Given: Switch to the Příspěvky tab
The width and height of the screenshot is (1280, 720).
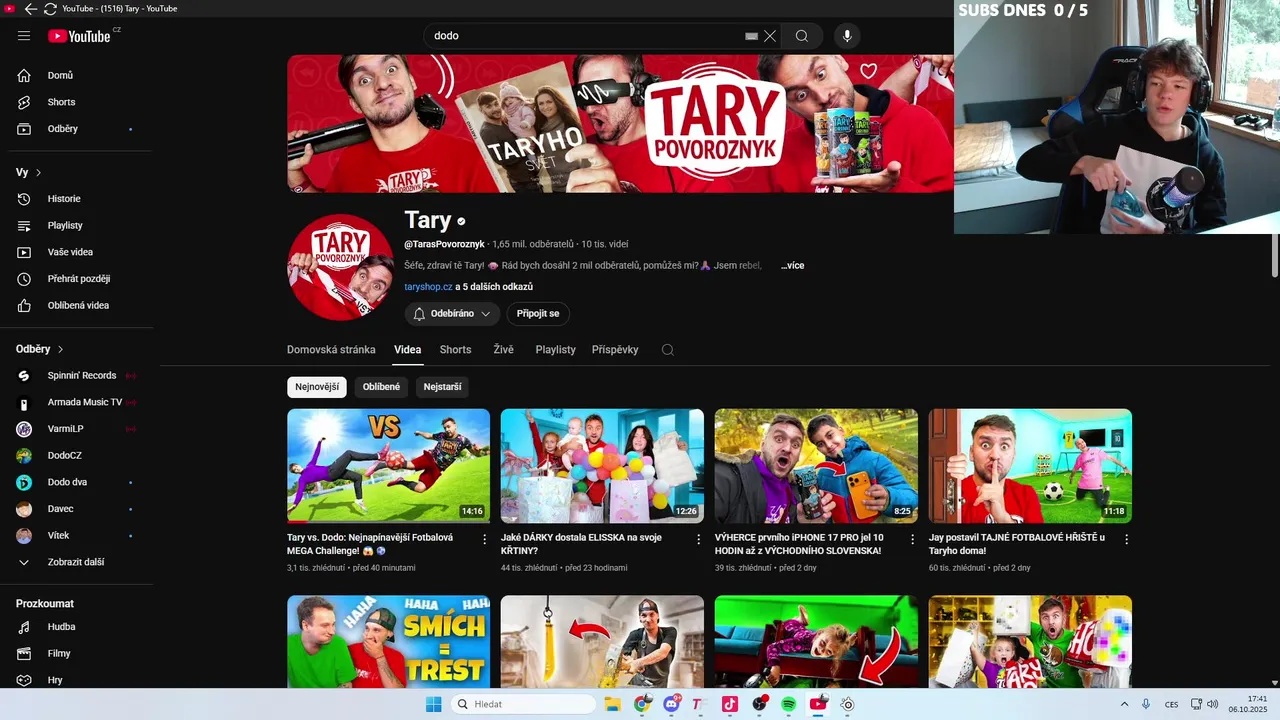Looking at the screenshot, I should click(615, 350).
